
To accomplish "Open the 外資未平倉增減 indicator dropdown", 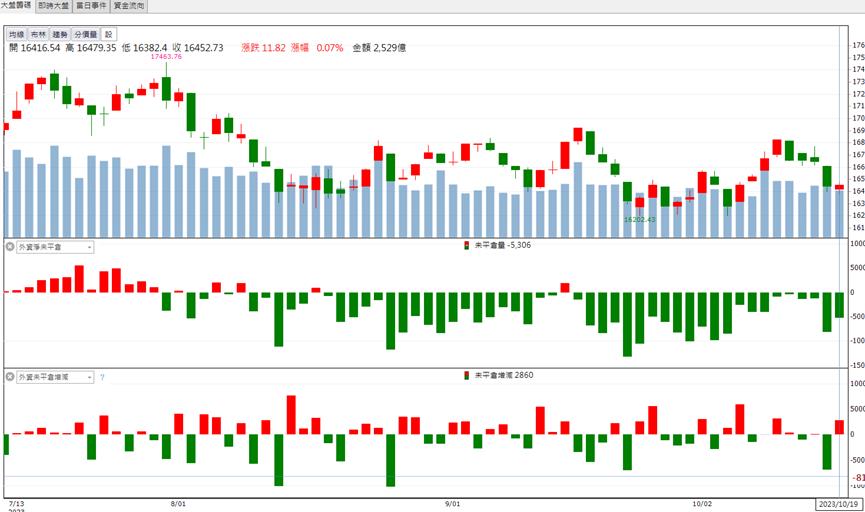I will pyautogui.click(x=55, y=377).
